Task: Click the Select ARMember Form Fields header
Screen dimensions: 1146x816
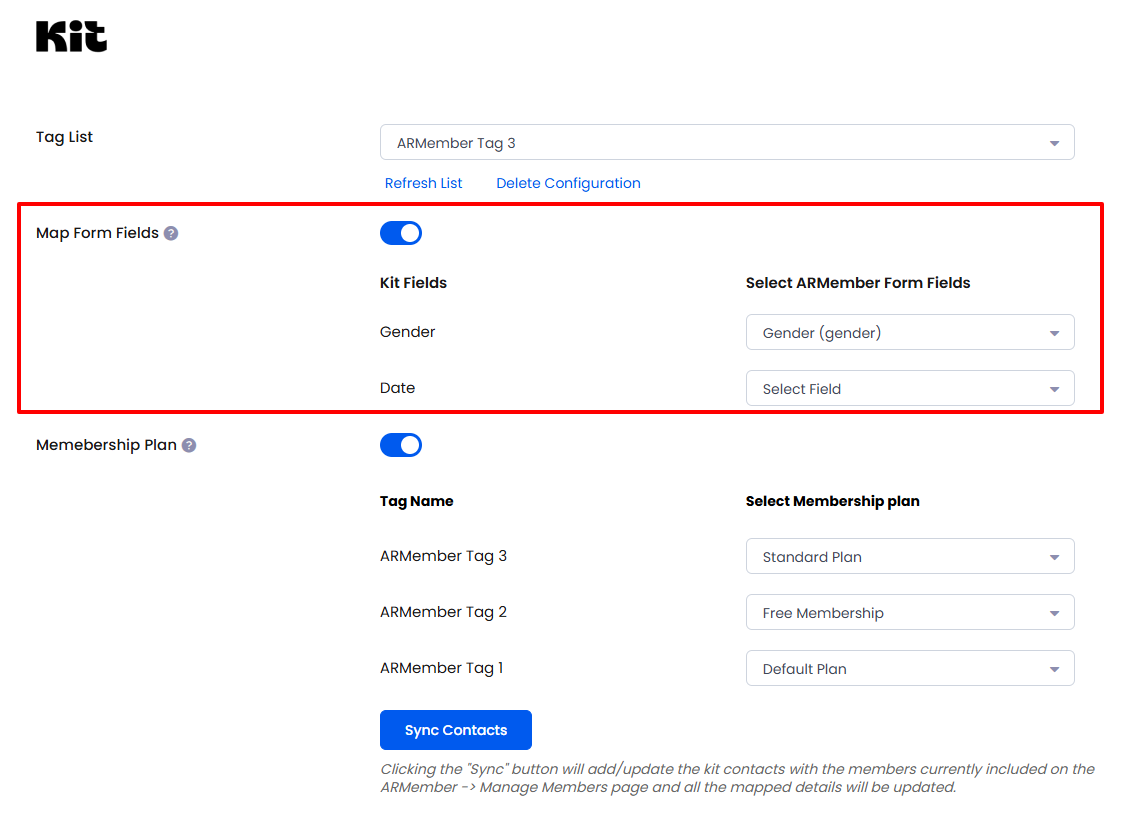Action: click(858, 283)
